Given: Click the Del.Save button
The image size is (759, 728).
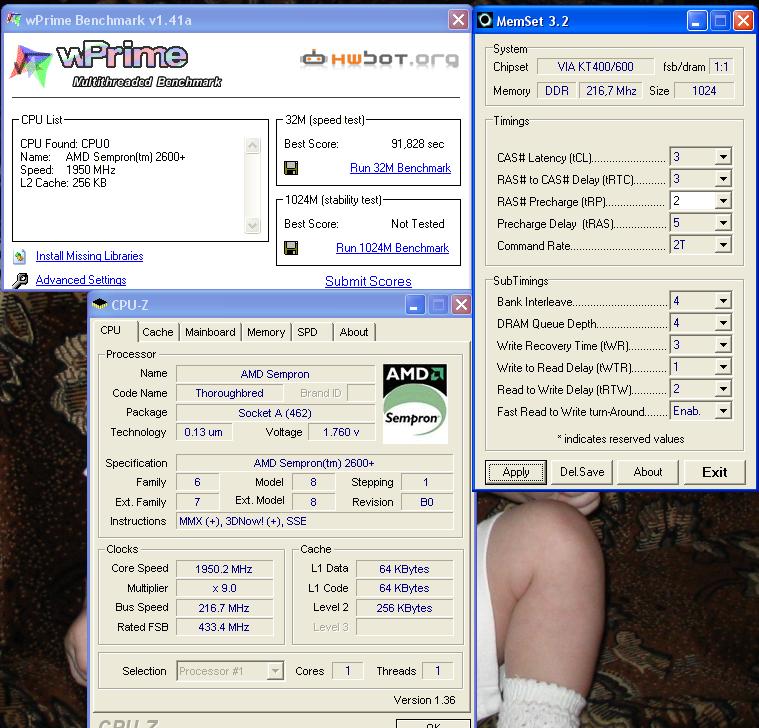Looking at the screenshot, I should pos(582,472).
